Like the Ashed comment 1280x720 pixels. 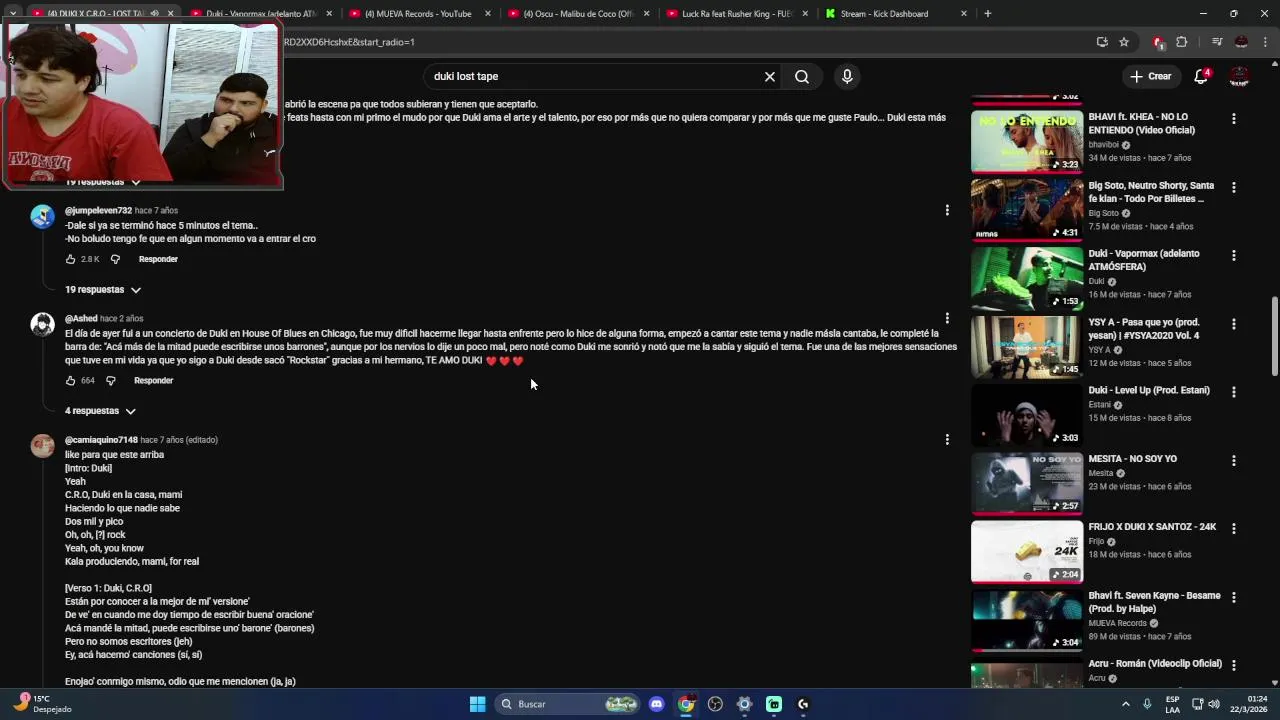point(70,380)
